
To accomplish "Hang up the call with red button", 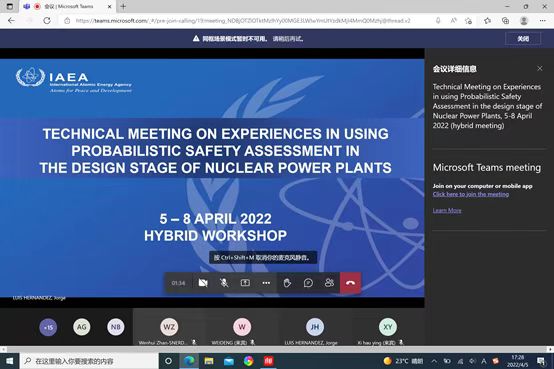I will [350, 283].
